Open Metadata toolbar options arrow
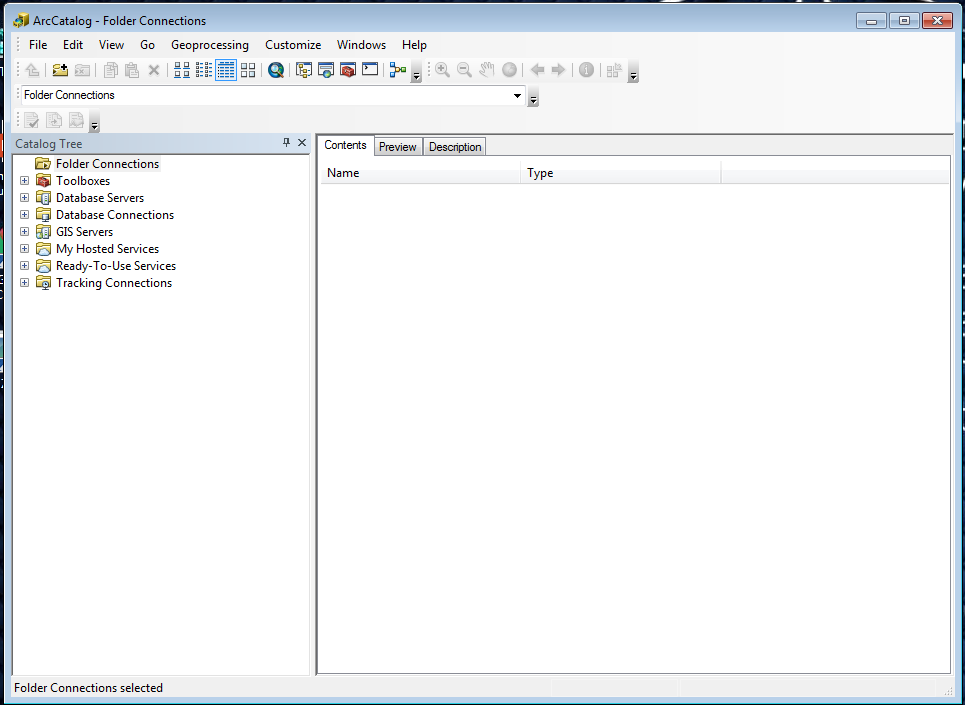The width and height of the screenshot is (965, 705). click(x=94, y=121)
